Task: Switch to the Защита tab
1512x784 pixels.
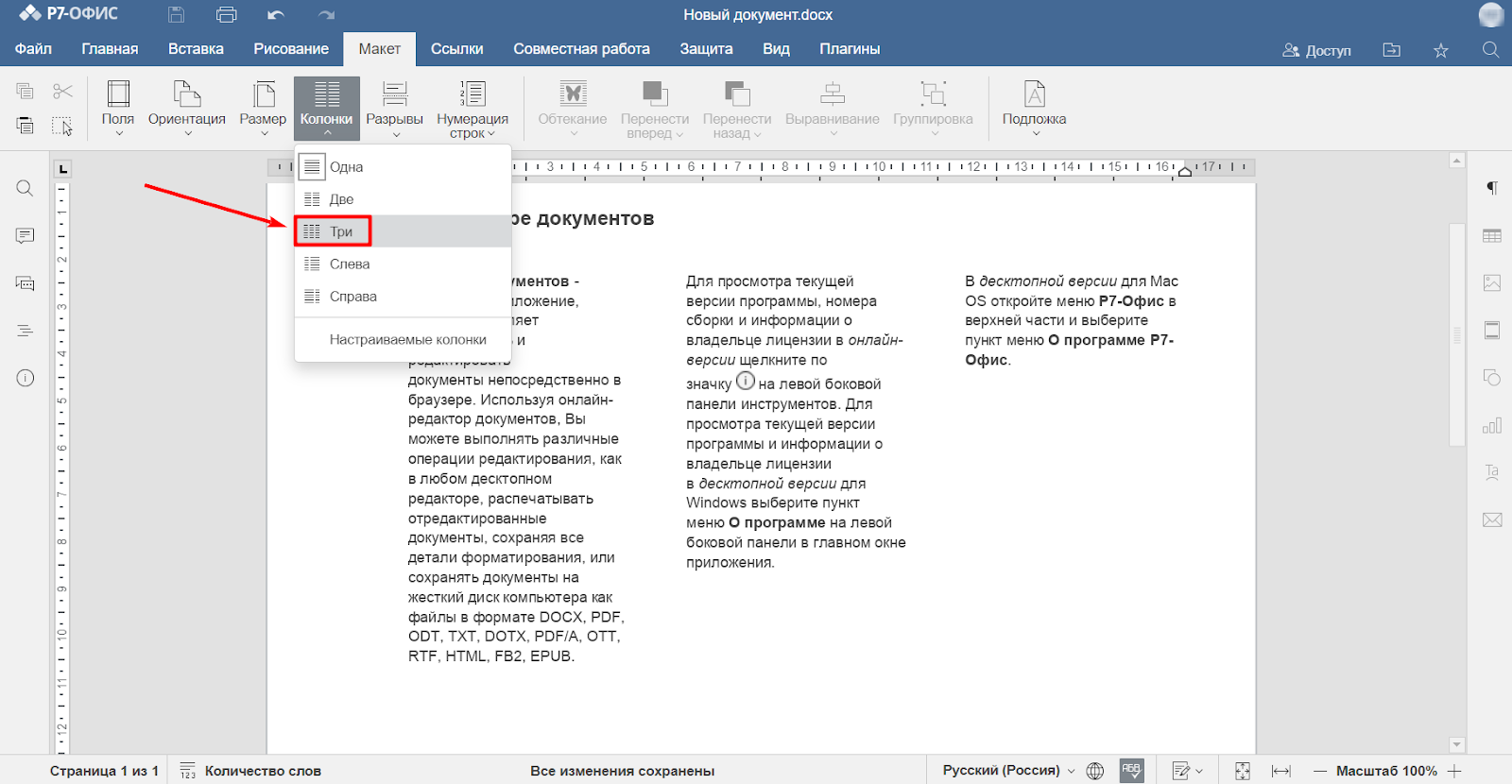Action: tap(706, 49)
